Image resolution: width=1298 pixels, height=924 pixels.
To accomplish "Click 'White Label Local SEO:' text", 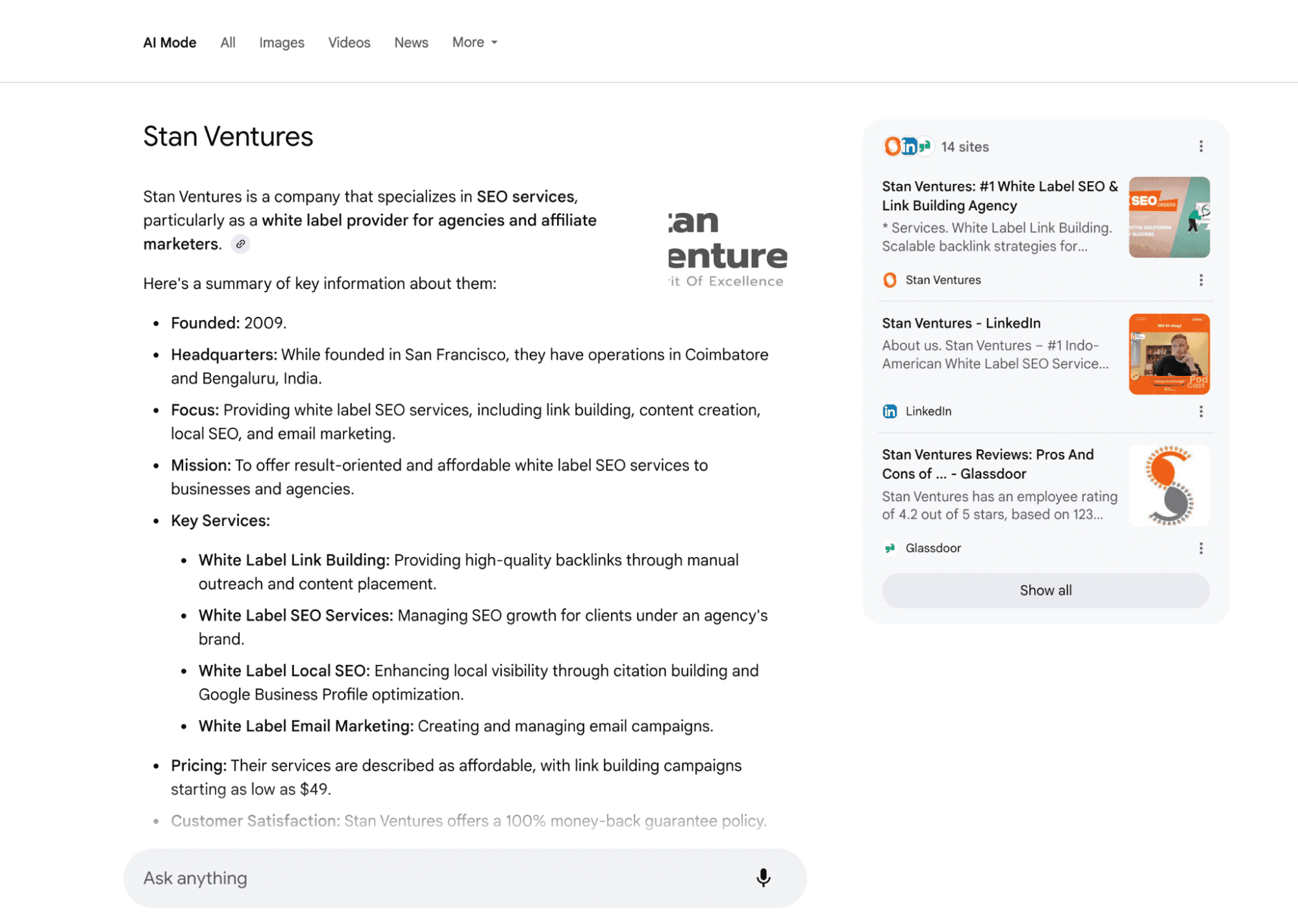I will pyautogui.click(x=284, y=670).
